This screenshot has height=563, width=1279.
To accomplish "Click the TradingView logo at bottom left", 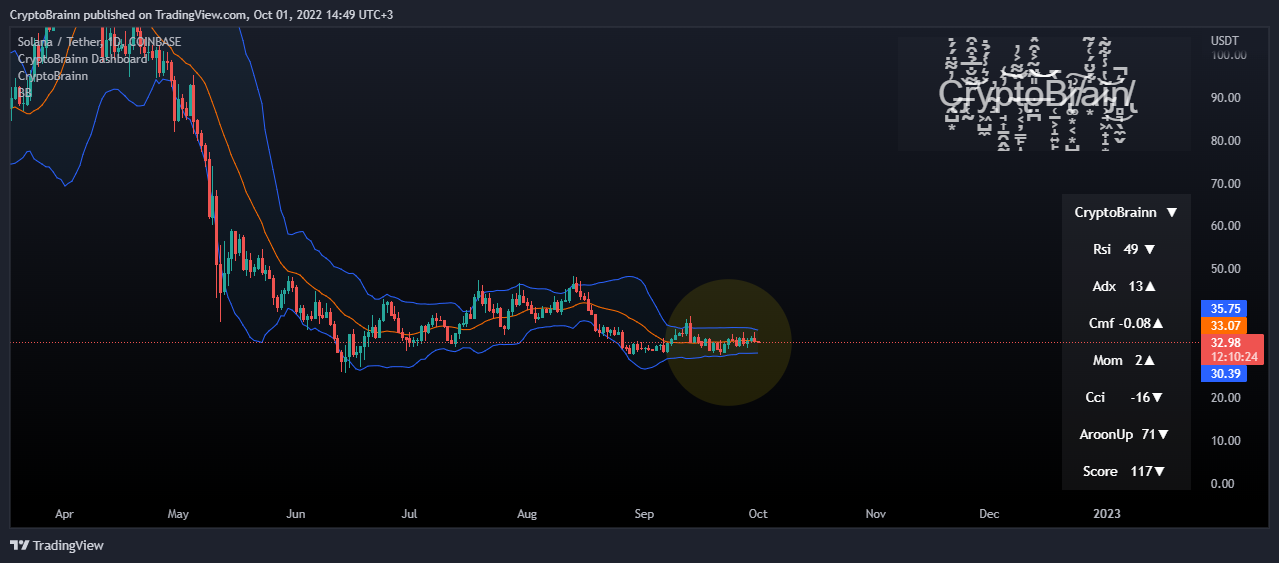I will [57, 545].
